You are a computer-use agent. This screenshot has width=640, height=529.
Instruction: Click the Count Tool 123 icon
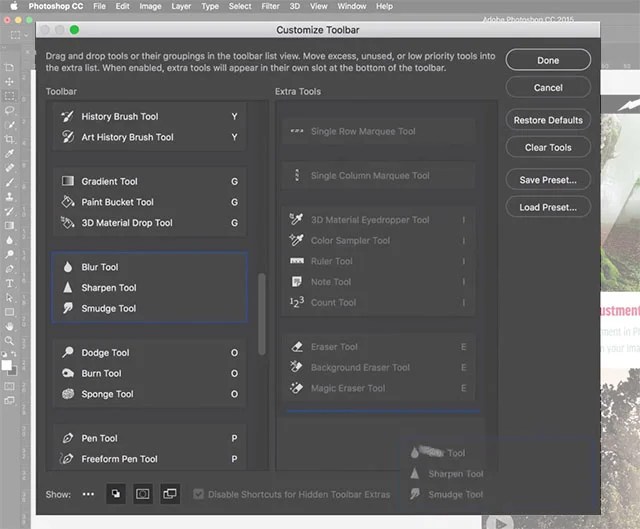(x=297, y=302)
